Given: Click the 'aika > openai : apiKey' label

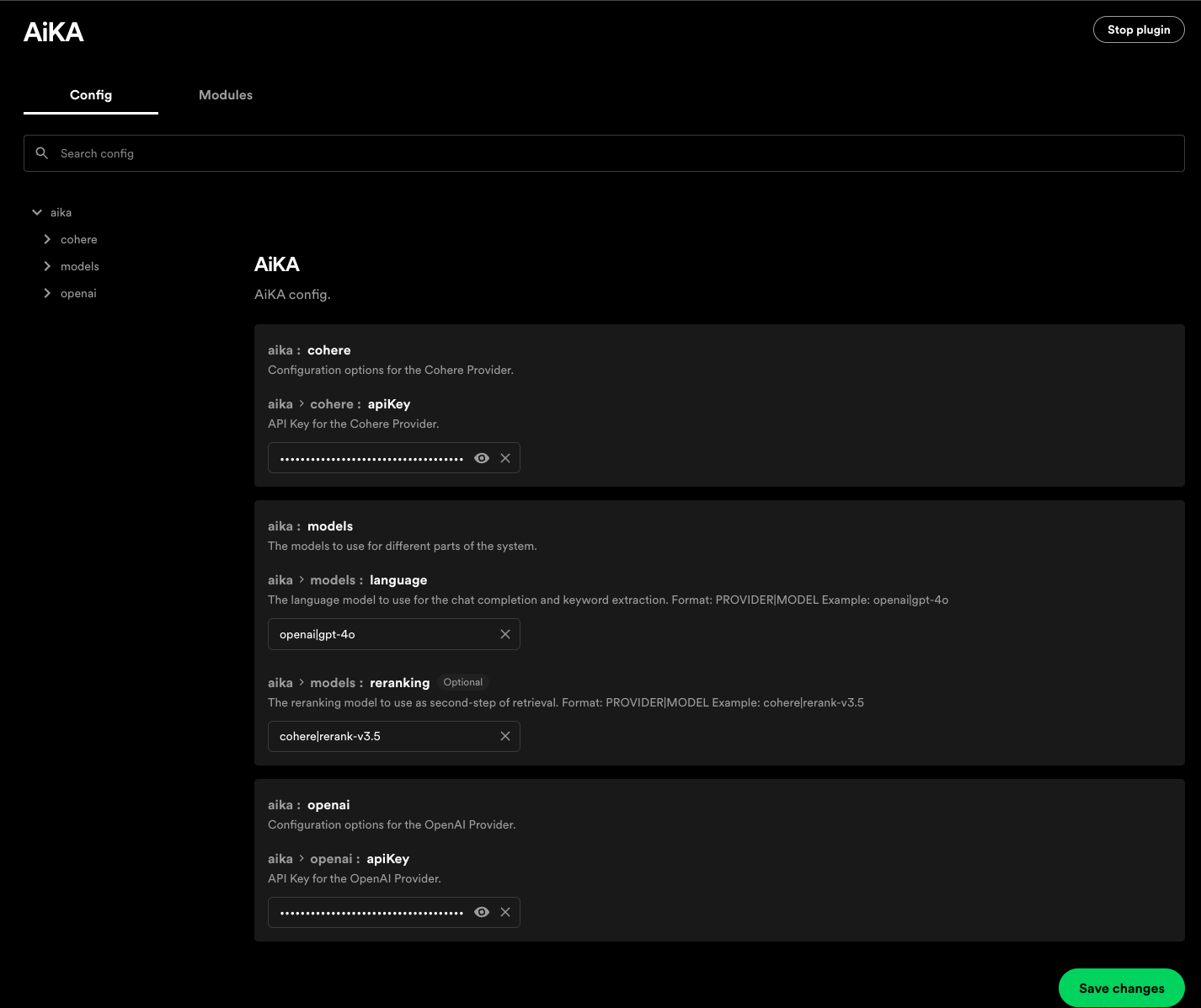Looking at the screenshot, I should tap(339, 859).
